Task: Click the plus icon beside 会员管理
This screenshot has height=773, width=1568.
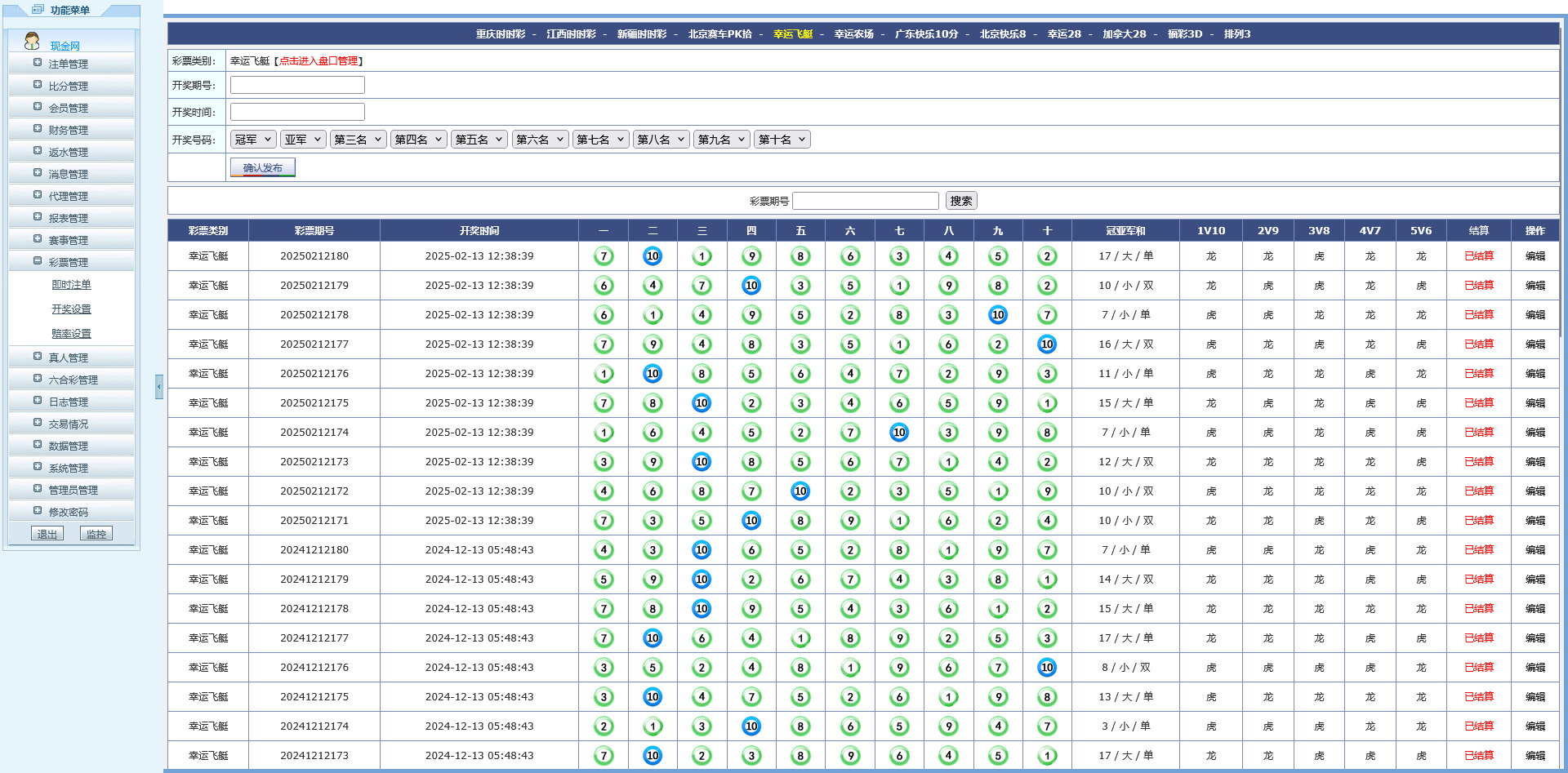Action: (x=38, y=107)
